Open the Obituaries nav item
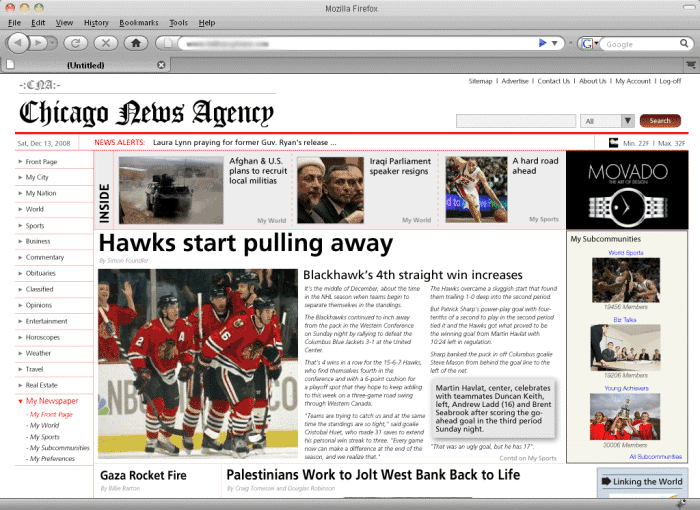The height and width of the screenshot is (510, 700). pyautogui.click(x=41, y=273)
